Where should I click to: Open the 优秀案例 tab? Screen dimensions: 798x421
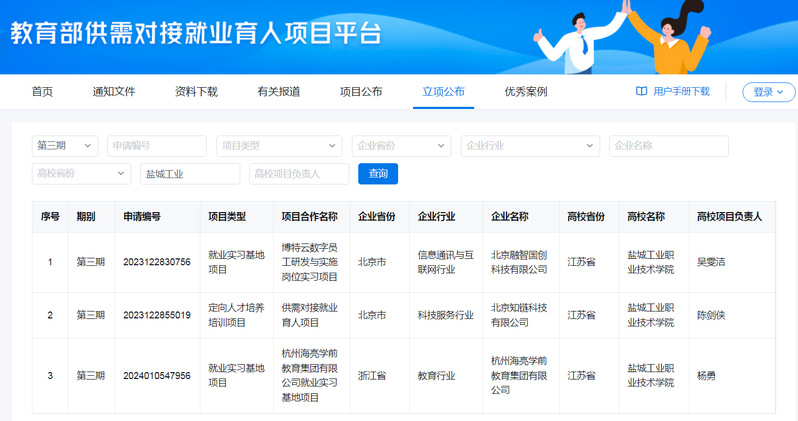(x=525, y=92)
